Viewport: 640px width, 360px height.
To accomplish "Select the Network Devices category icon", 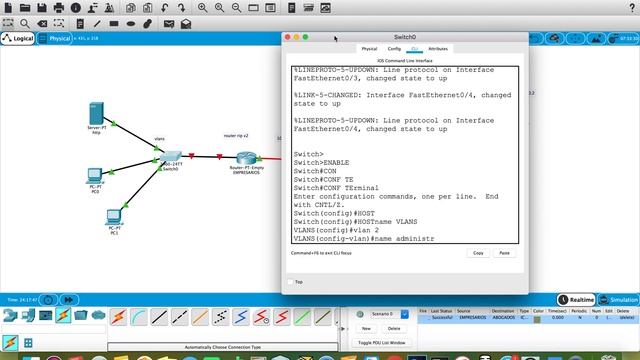I will pyautogui.click(x=10, y=315).
